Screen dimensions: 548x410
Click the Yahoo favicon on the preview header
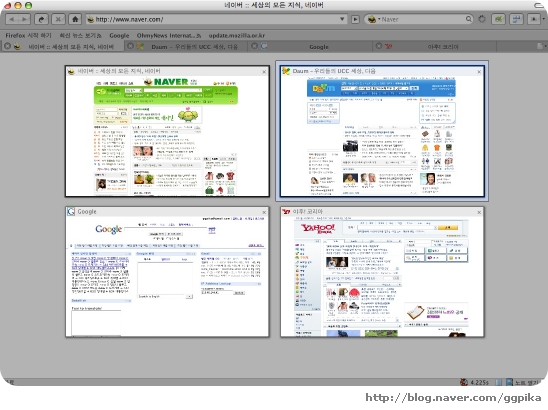(286, 211)
